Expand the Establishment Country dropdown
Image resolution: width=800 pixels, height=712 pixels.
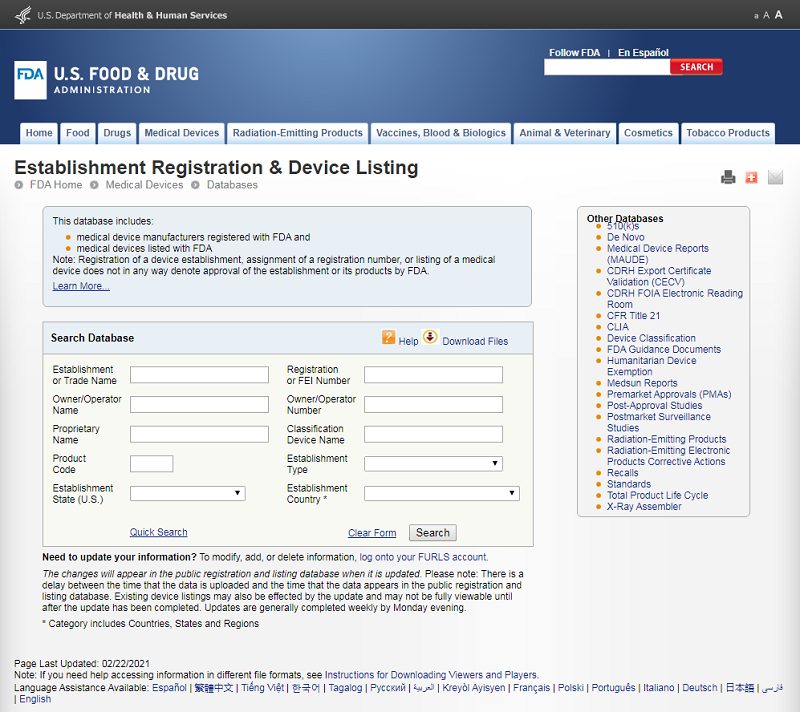tap(441, 493)
